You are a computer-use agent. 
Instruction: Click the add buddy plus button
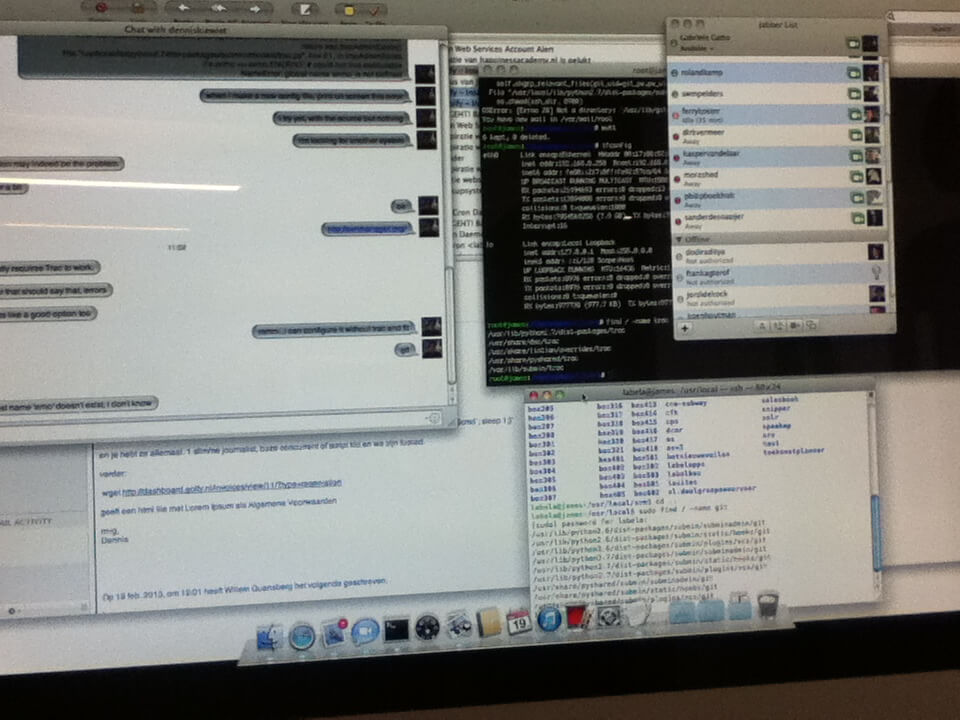point(685,327)
